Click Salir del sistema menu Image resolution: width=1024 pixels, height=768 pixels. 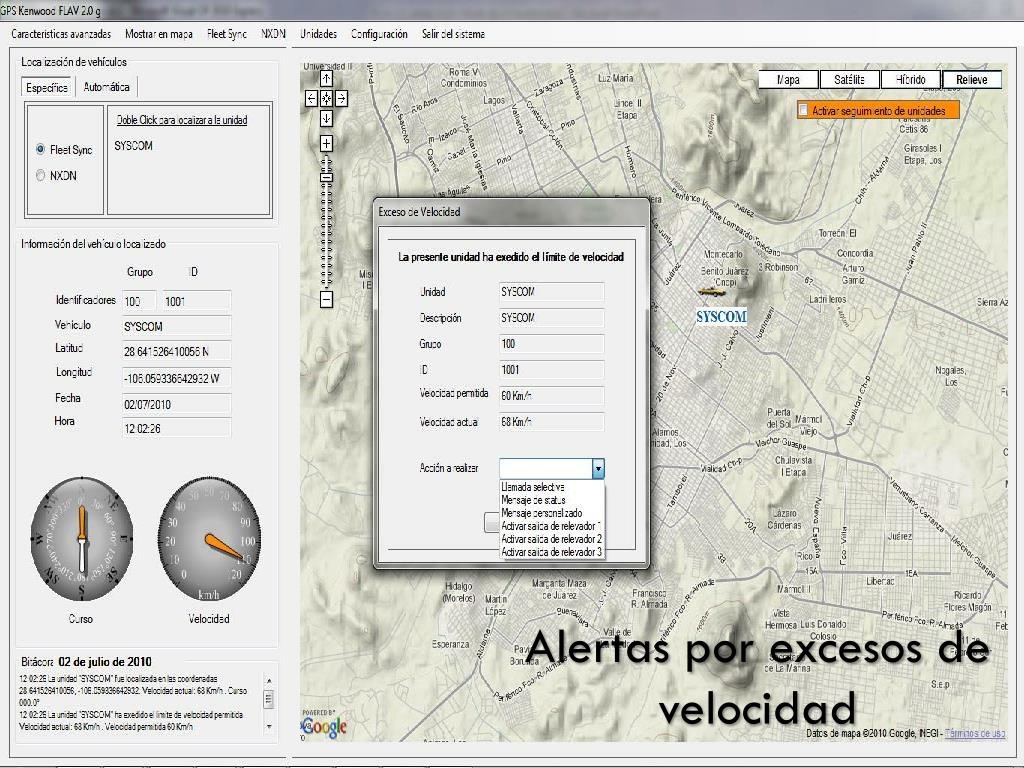(453, 34)
